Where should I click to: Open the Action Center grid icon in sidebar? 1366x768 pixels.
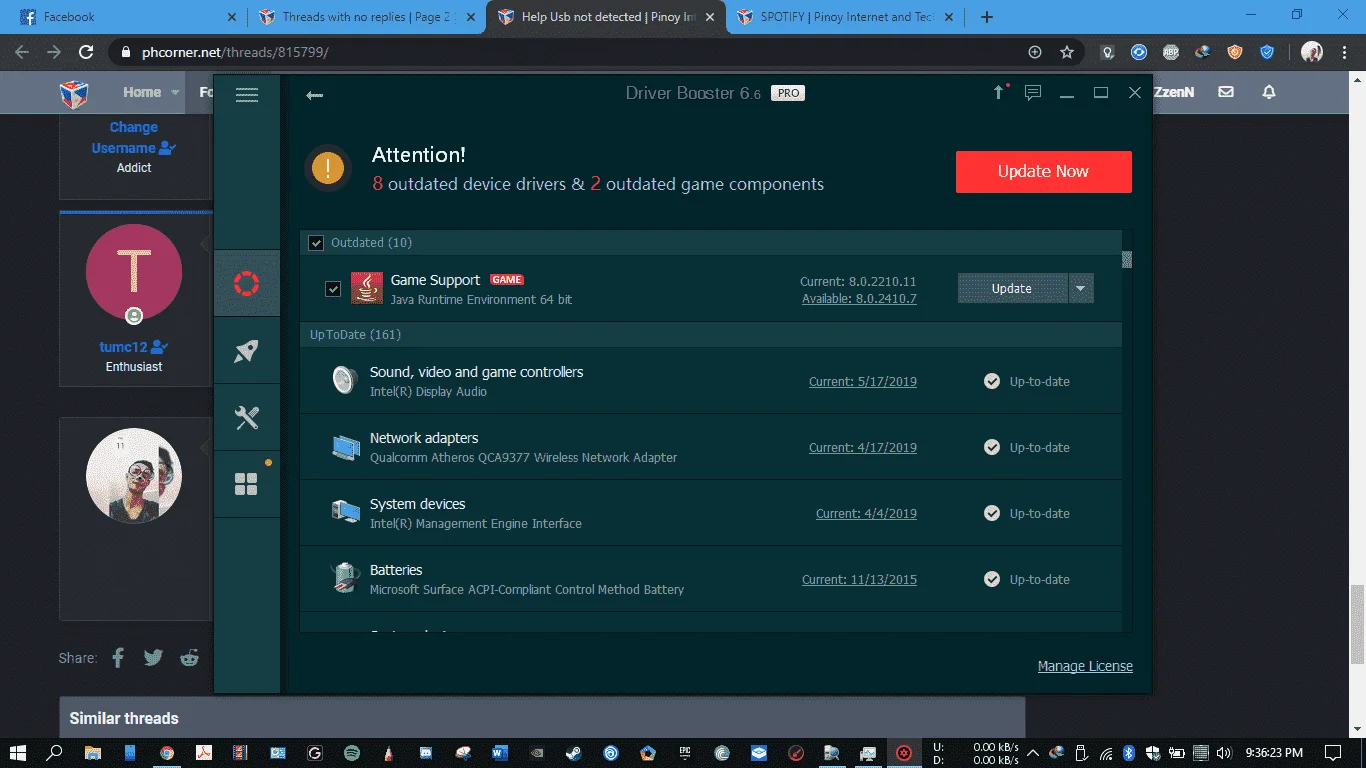click(x=246, y=484)
